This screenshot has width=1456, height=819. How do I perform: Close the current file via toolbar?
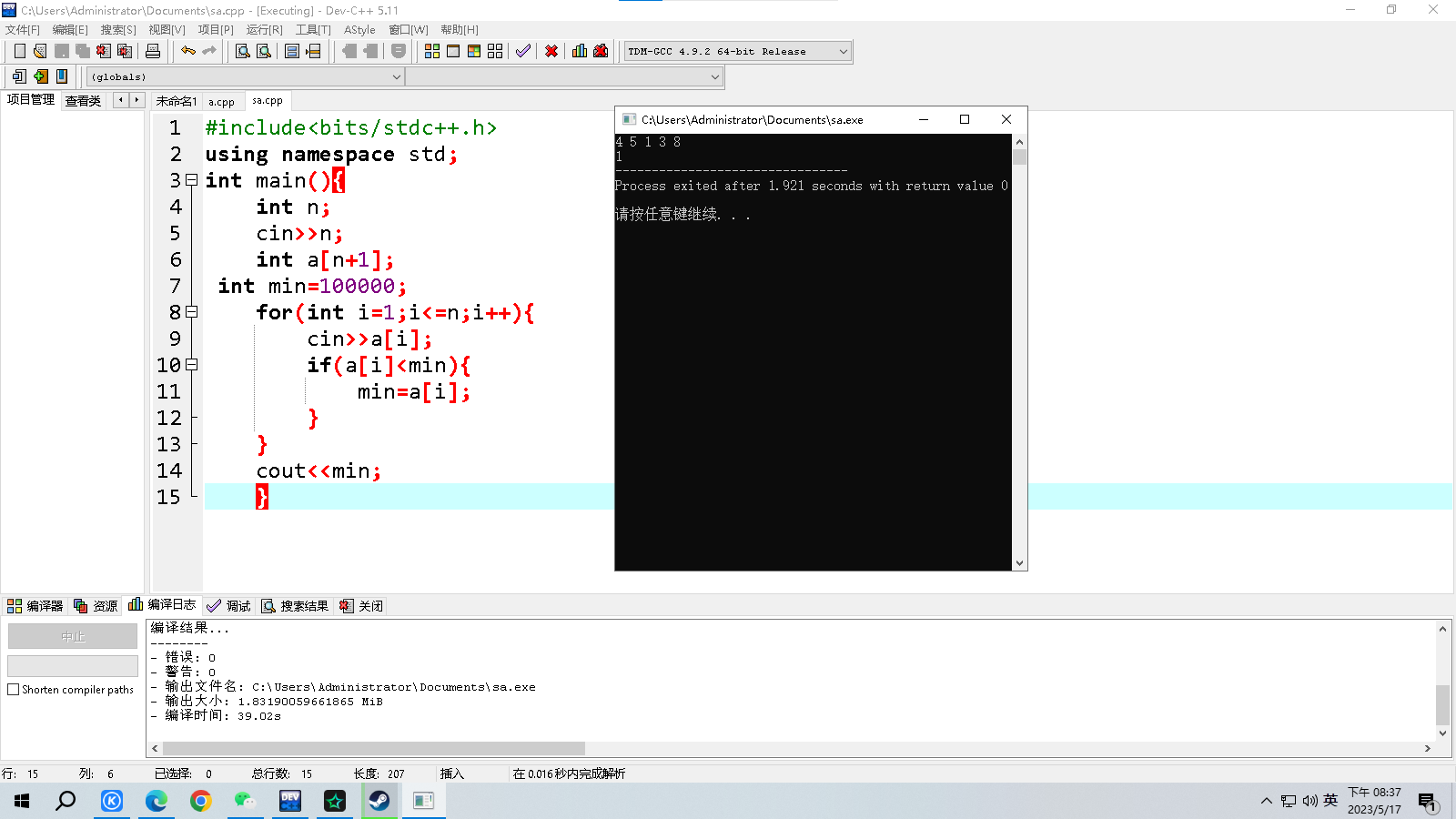point(105,51)
